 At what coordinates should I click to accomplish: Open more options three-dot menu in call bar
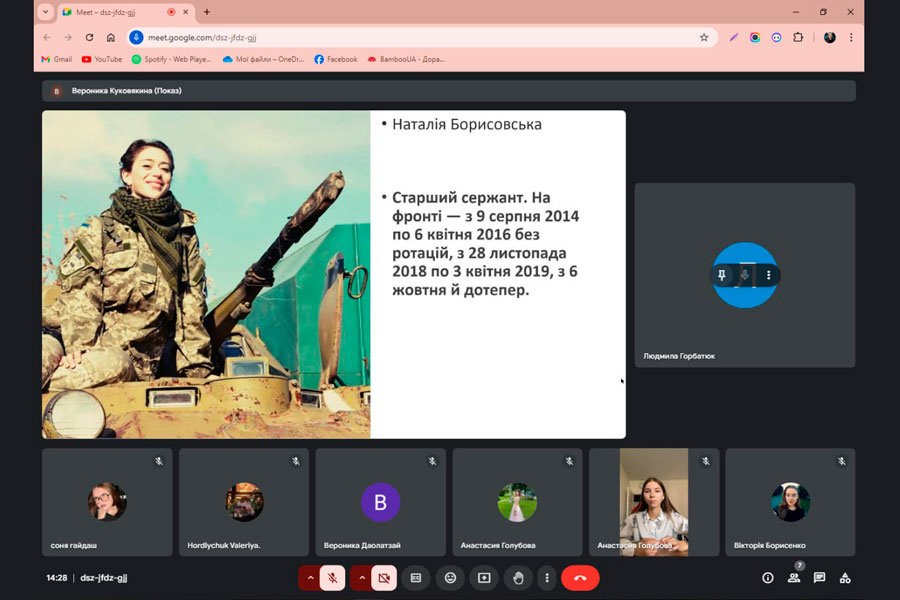click(x=546, y=578)
